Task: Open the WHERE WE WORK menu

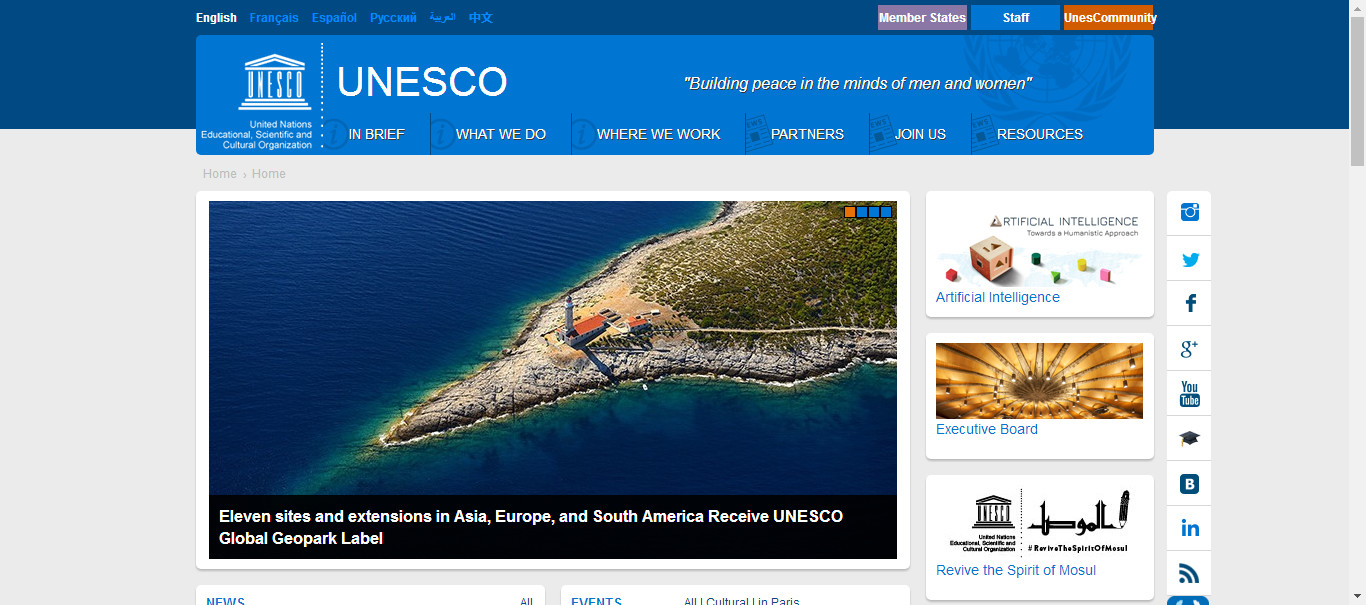Action: 658,134
